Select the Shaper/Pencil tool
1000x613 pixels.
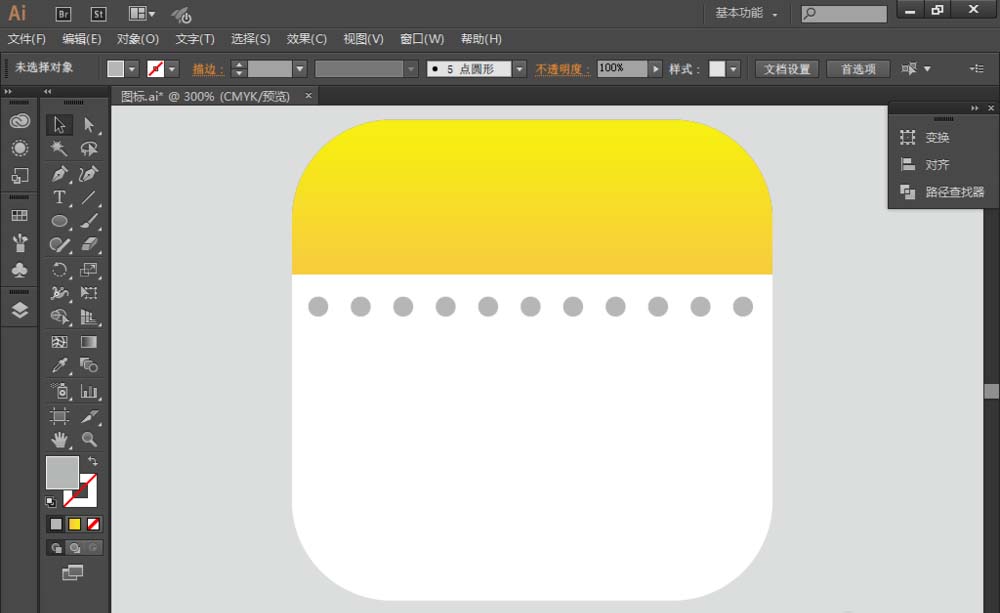59,244
